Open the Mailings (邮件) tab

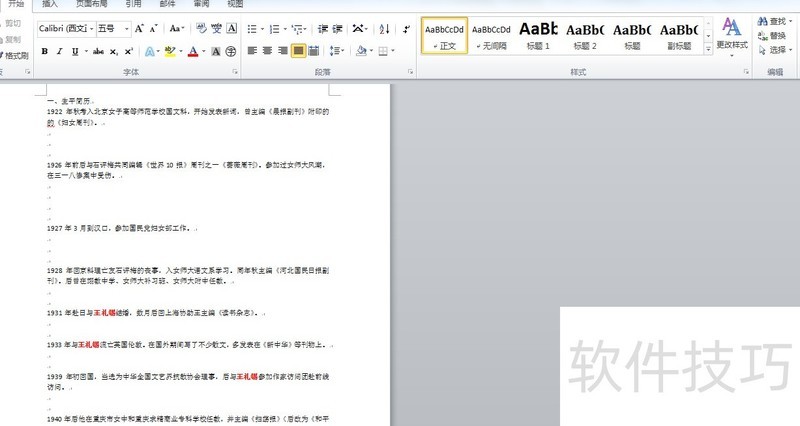point(167,4)
